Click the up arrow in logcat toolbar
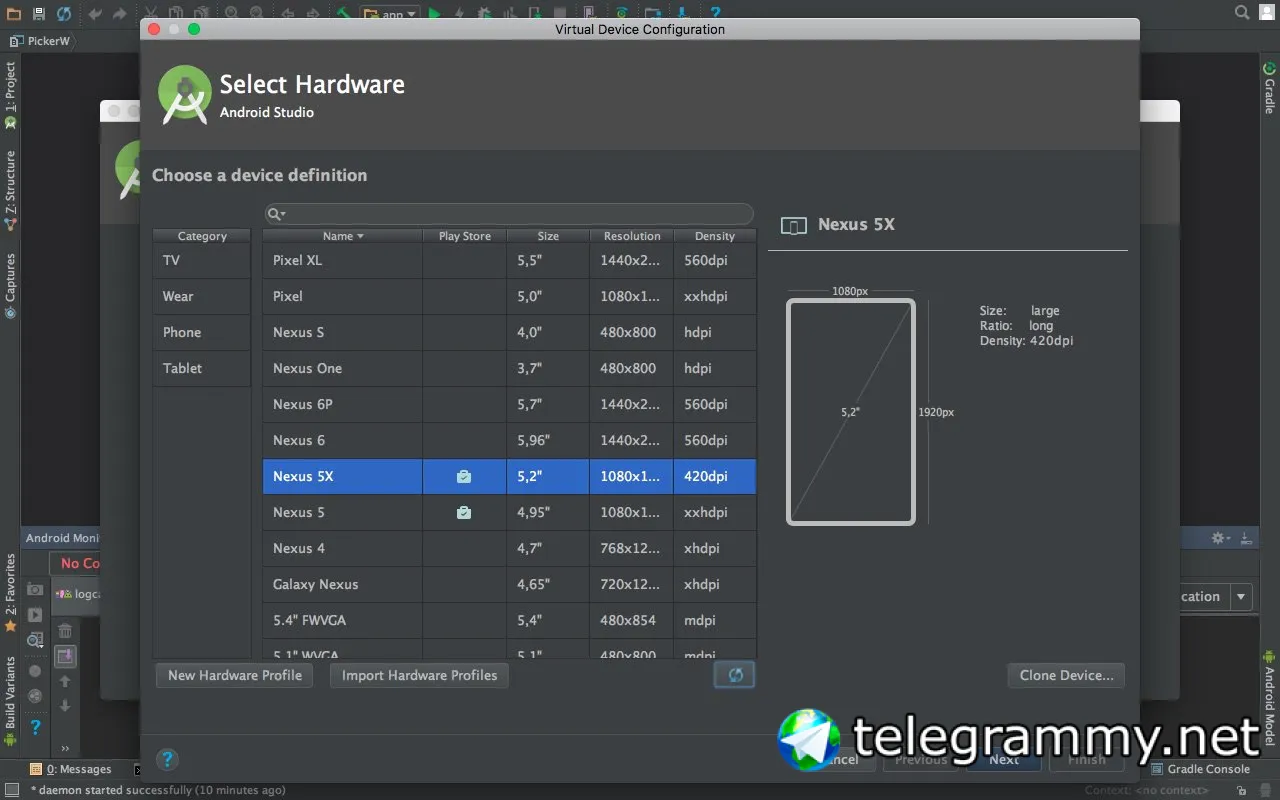1280x800 pixels. pos(65,681)
